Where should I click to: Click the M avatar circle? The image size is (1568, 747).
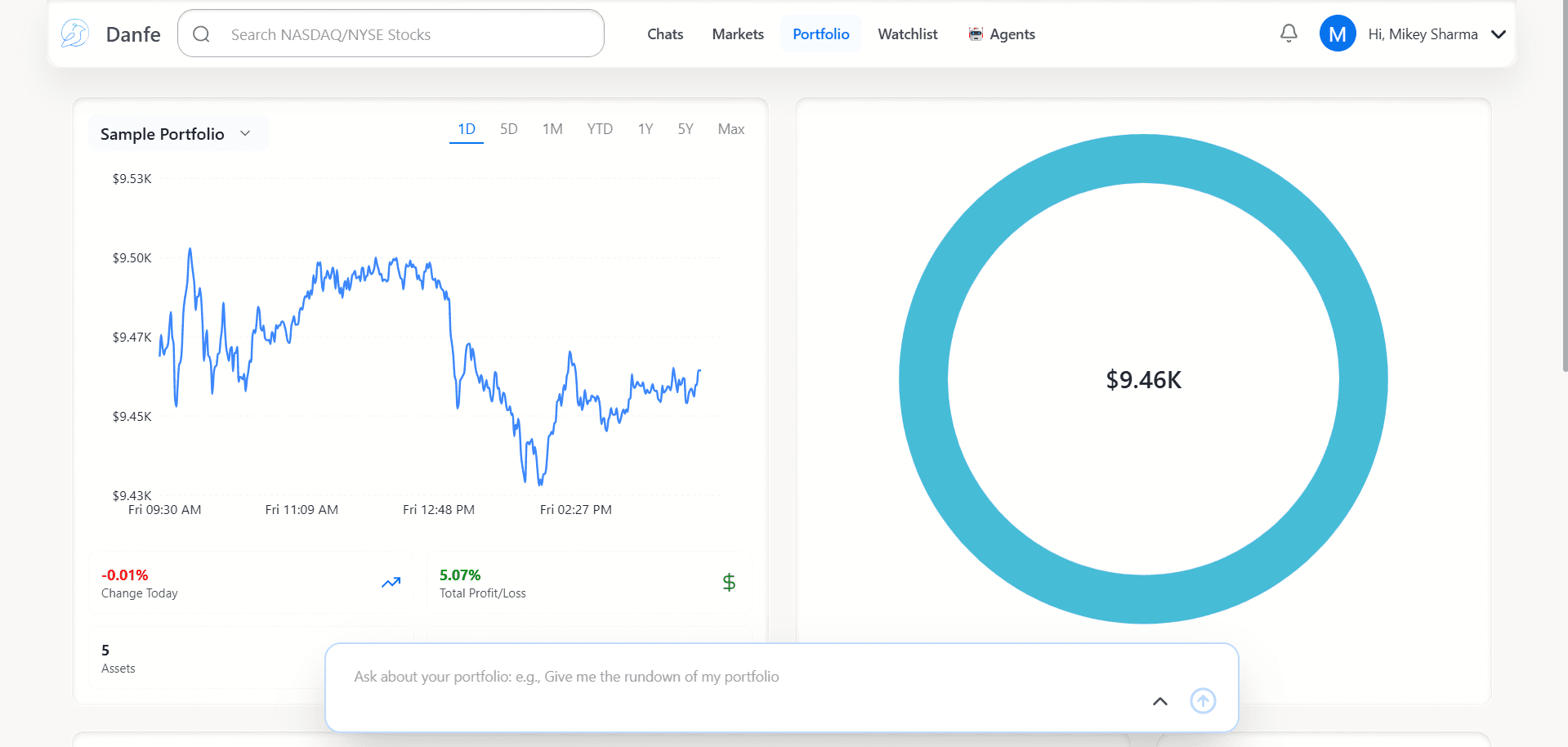(x=1338, y=34)
